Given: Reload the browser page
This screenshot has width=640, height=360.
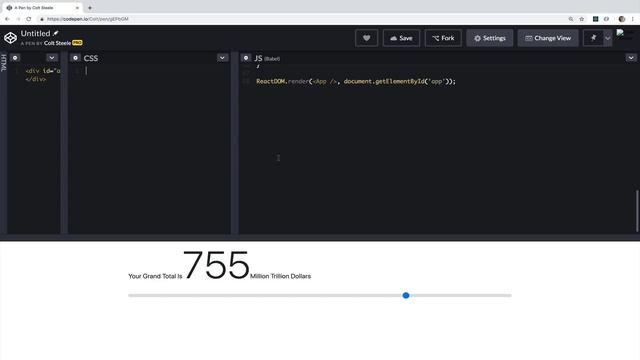Looking at the screenshot, I should [29, 19].
